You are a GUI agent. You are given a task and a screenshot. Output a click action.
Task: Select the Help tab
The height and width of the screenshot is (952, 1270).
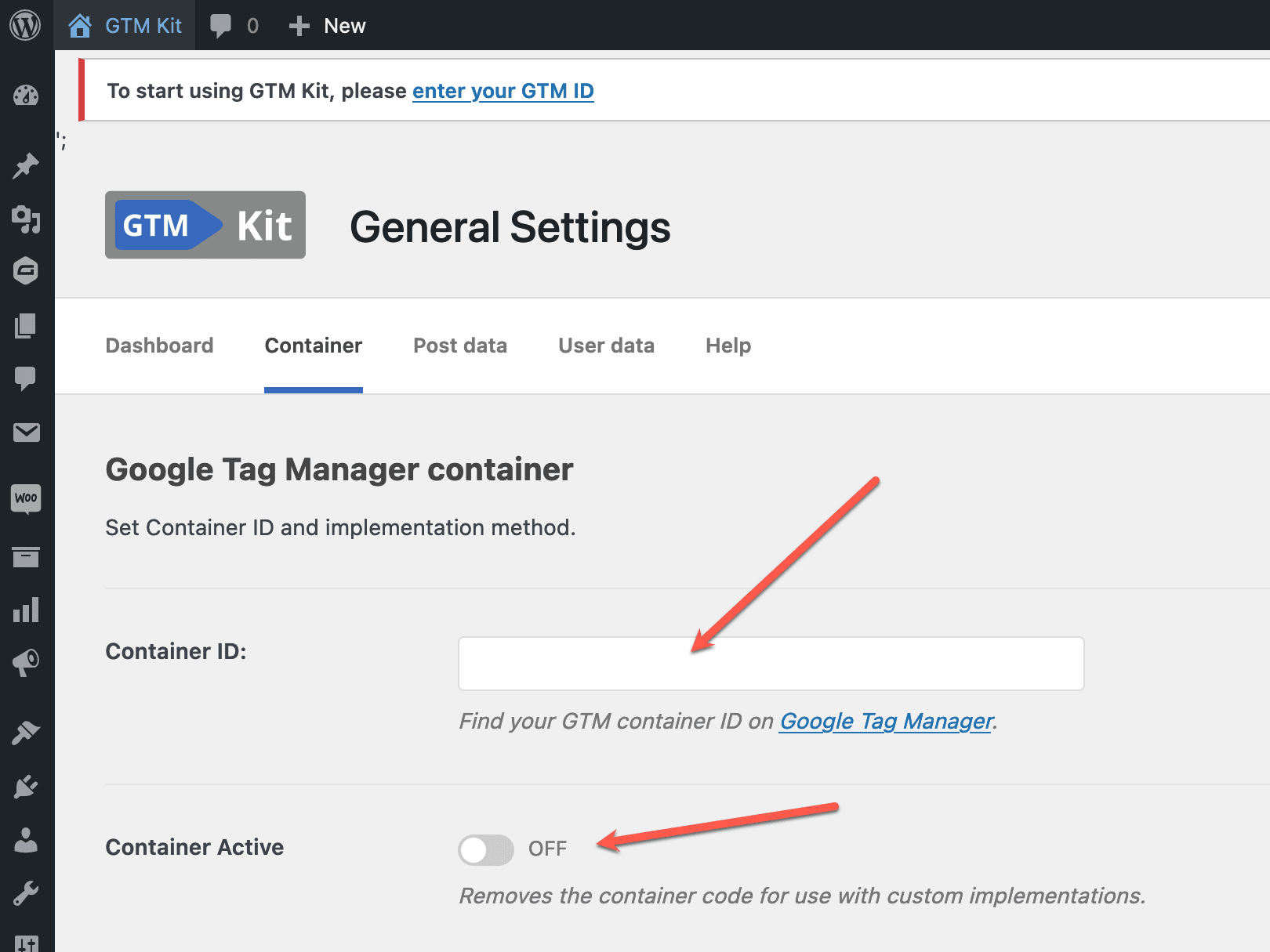pos(728,346)
